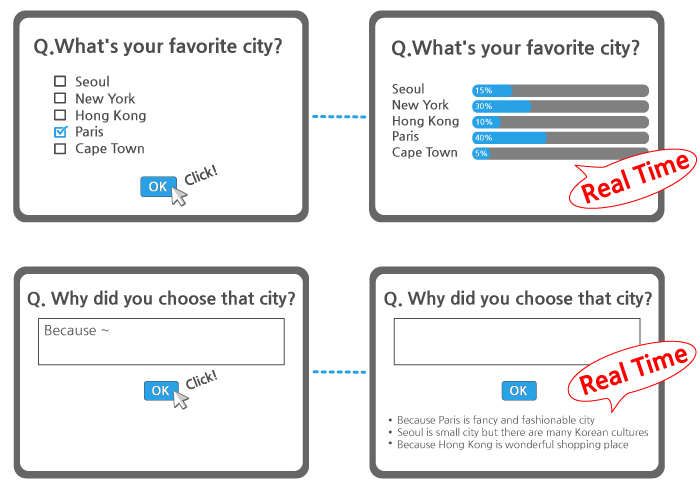Check the Seoul checkbox

(60, 82)
